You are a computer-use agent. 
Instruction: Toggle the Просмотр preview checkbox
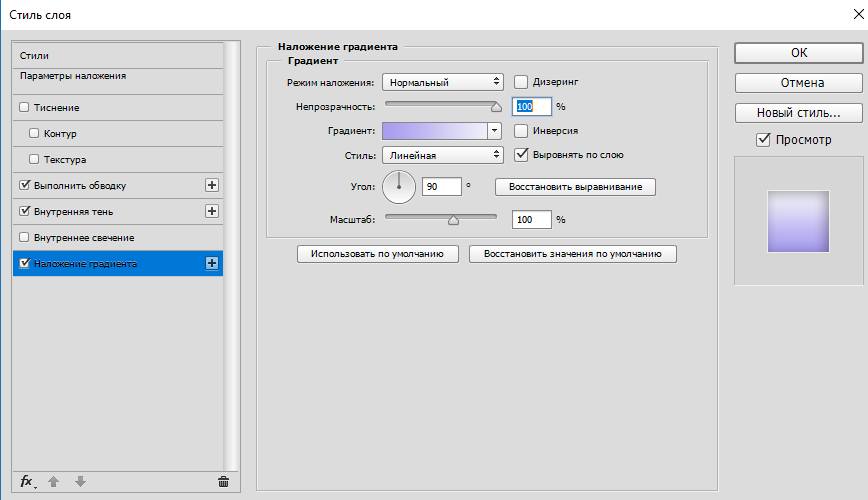763,140
